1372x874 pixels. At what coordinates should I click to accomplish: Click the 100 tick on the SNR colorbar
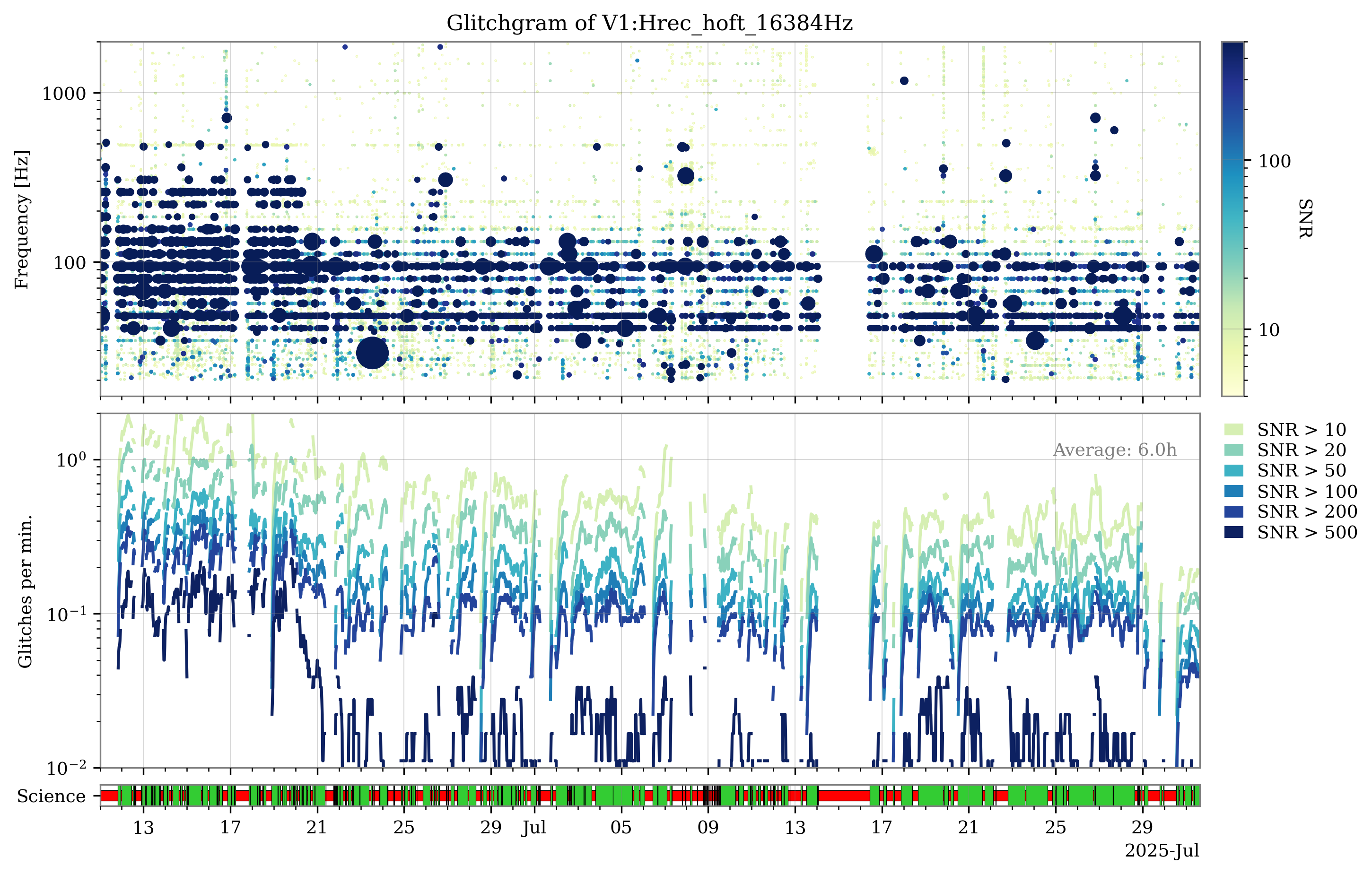pyautogui.click(x=1275, y=161)
